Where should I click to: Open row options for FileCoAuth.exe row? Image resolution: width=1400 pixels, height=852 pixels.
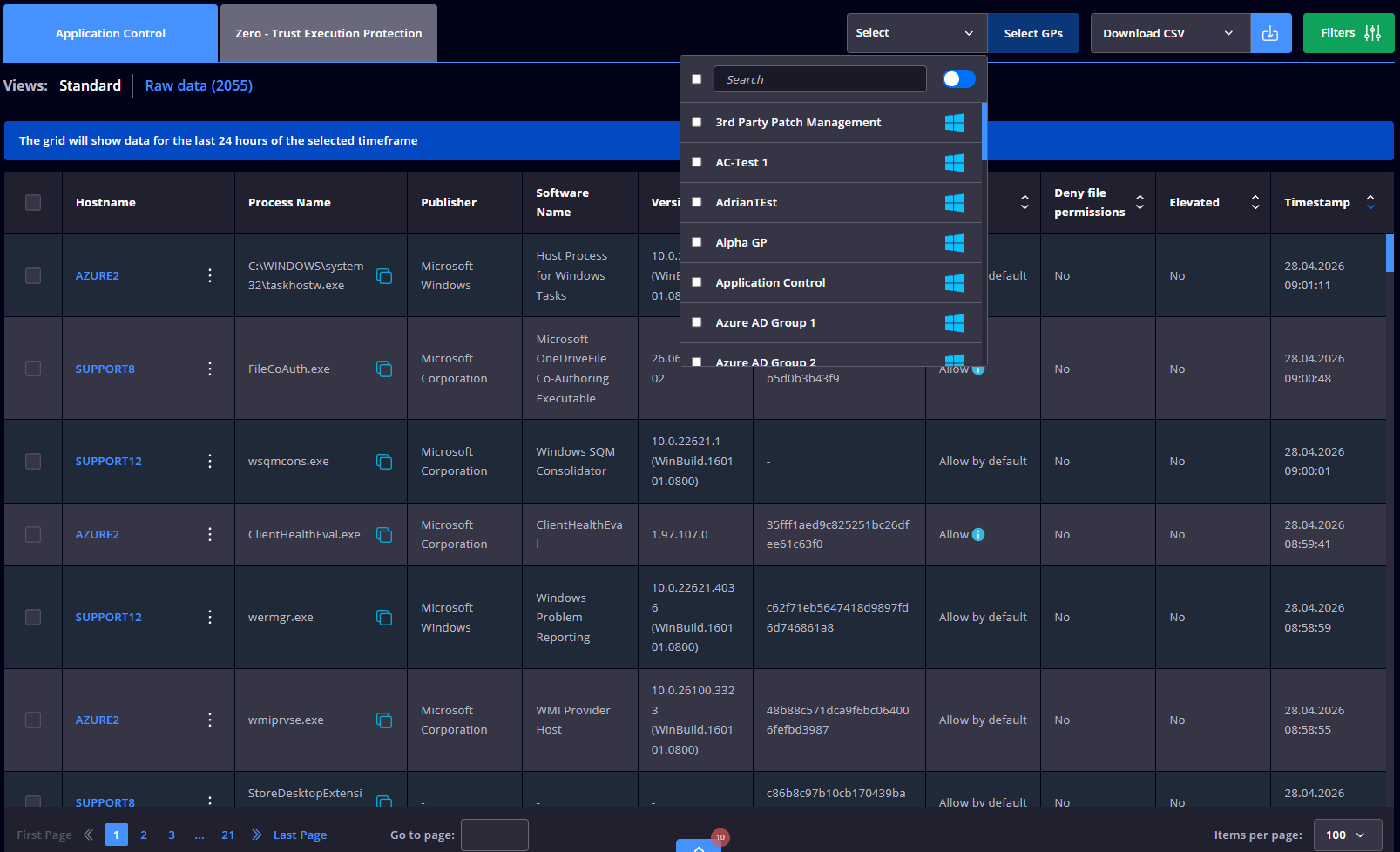[x=210, y=369]
